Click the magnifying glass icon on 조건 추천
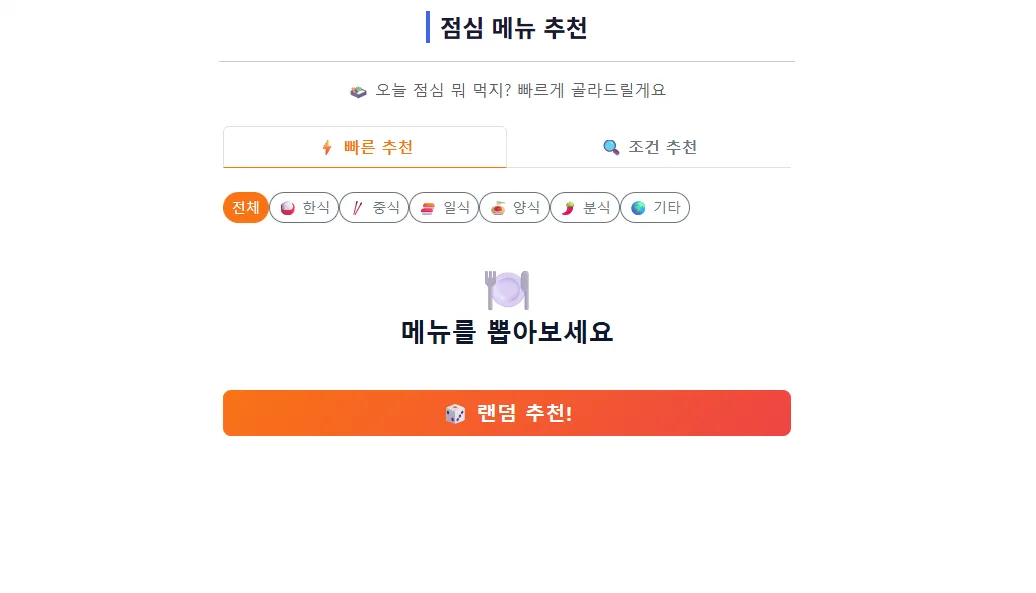Viewport: 1036px width, 593px height. point(611,147)
